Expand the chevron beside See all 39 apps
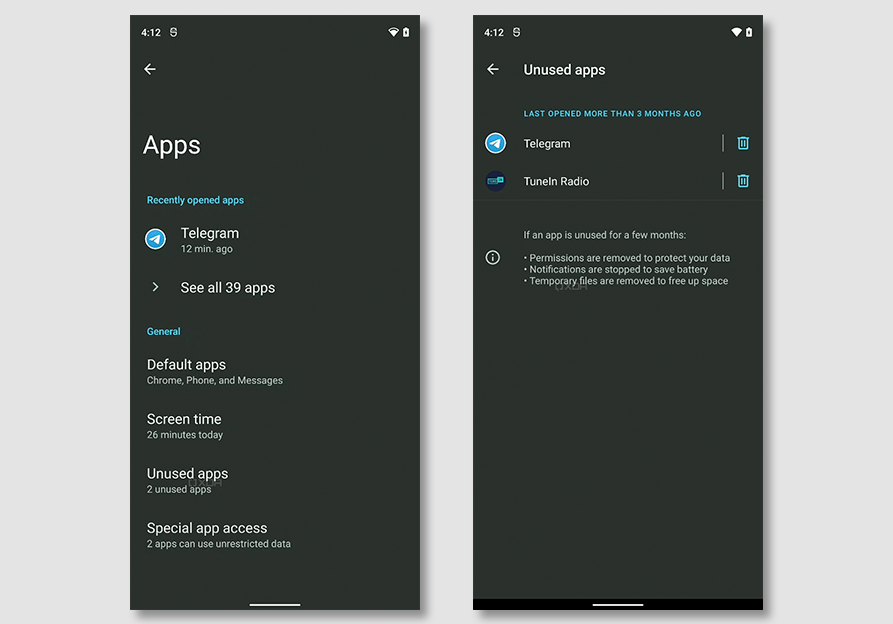 coord(155,287)
